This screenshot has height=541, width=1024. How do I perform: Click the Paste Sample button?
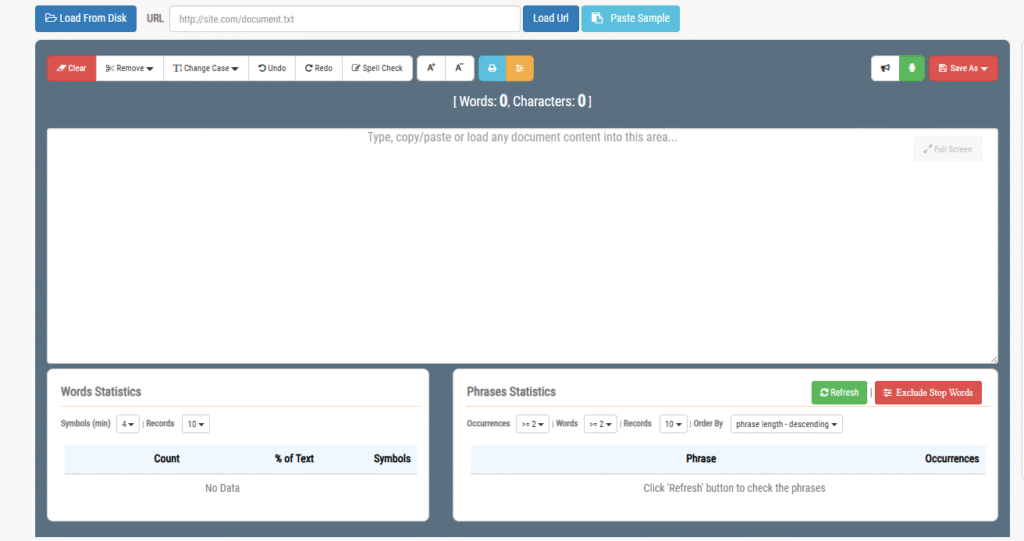630,18
